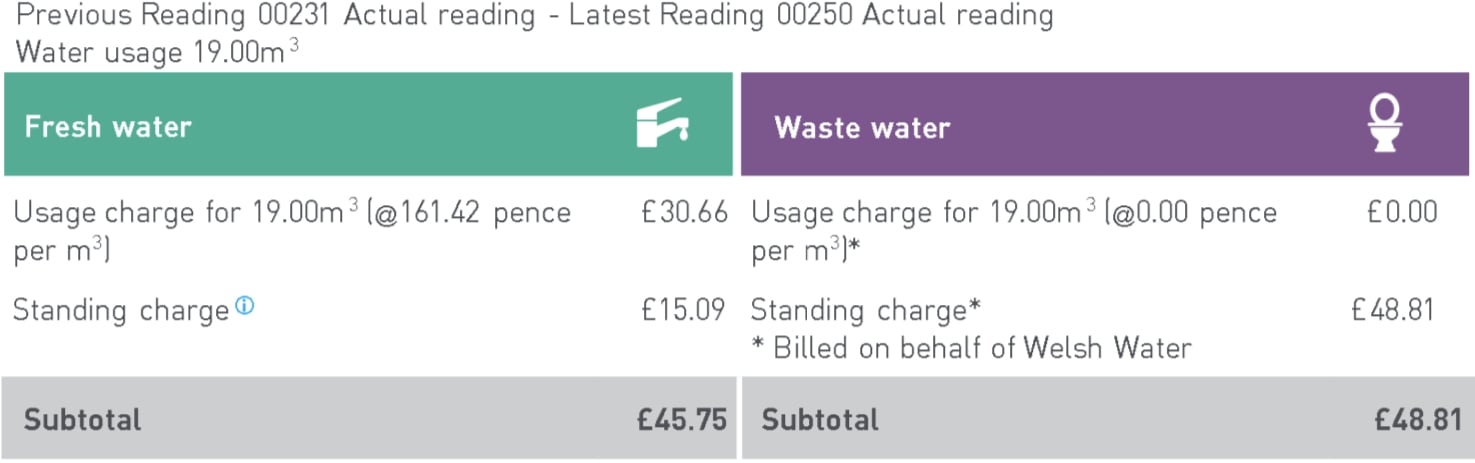1475x463 pixels.
Task: Click the toilet icon in Waste water header
Action: click(x=1385, y=124)
